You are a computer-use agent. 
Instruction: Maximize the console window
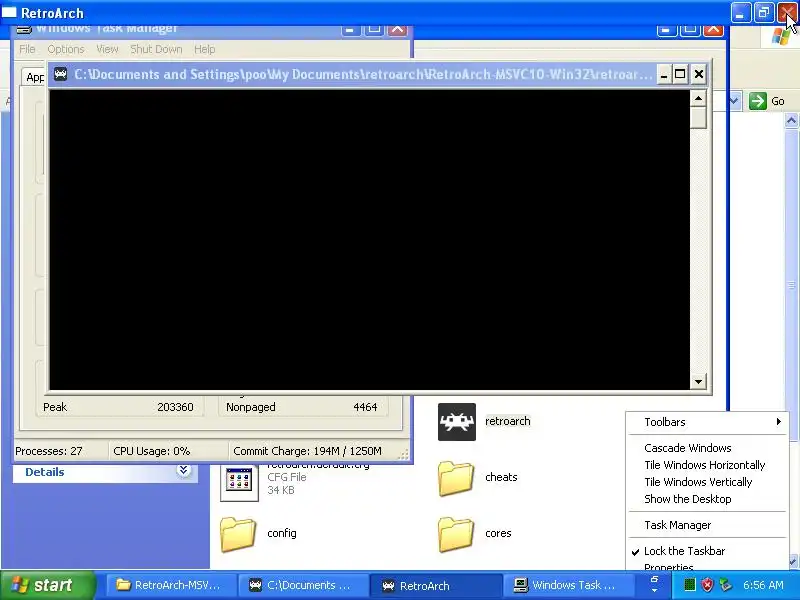[x=680, y=74]
